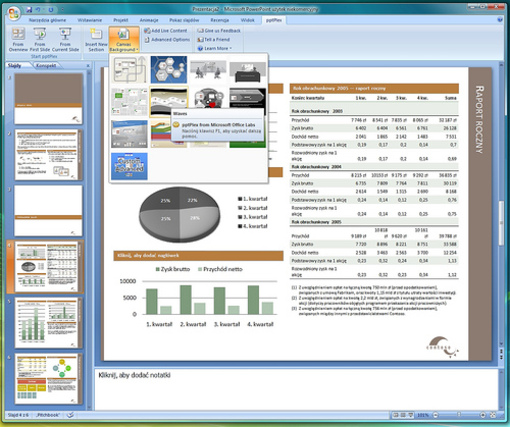
Task: Select slide 6 thumbnail
Action: [48, 379]
